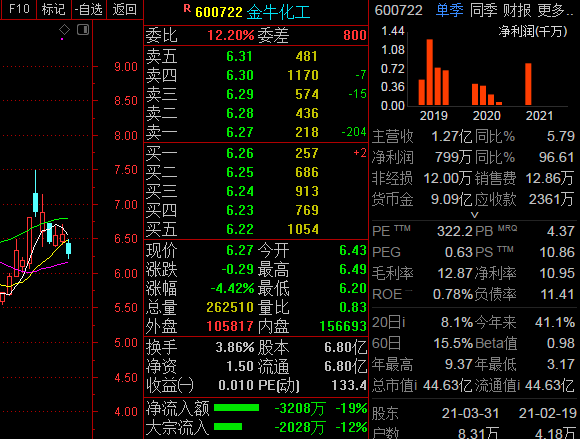The height and width of the screenshot is (439, 580).
Task: Click 卖二 price 6.28
Action: [240, 113]
